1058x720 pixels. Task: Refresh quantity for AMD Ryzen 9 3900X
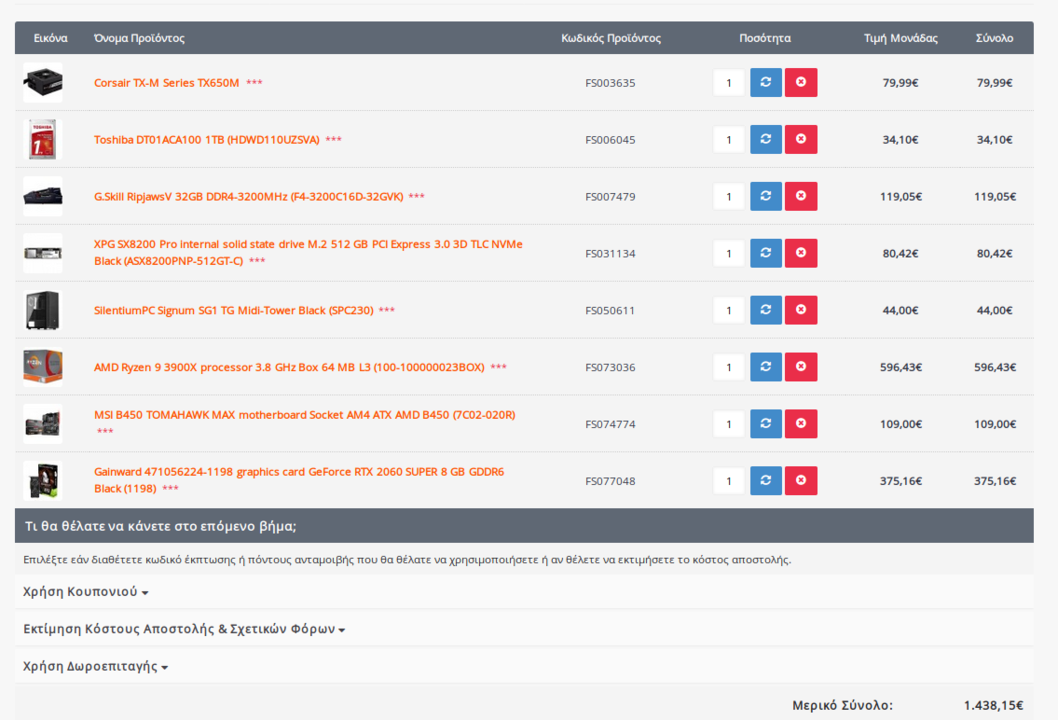(x=766, y=367)
